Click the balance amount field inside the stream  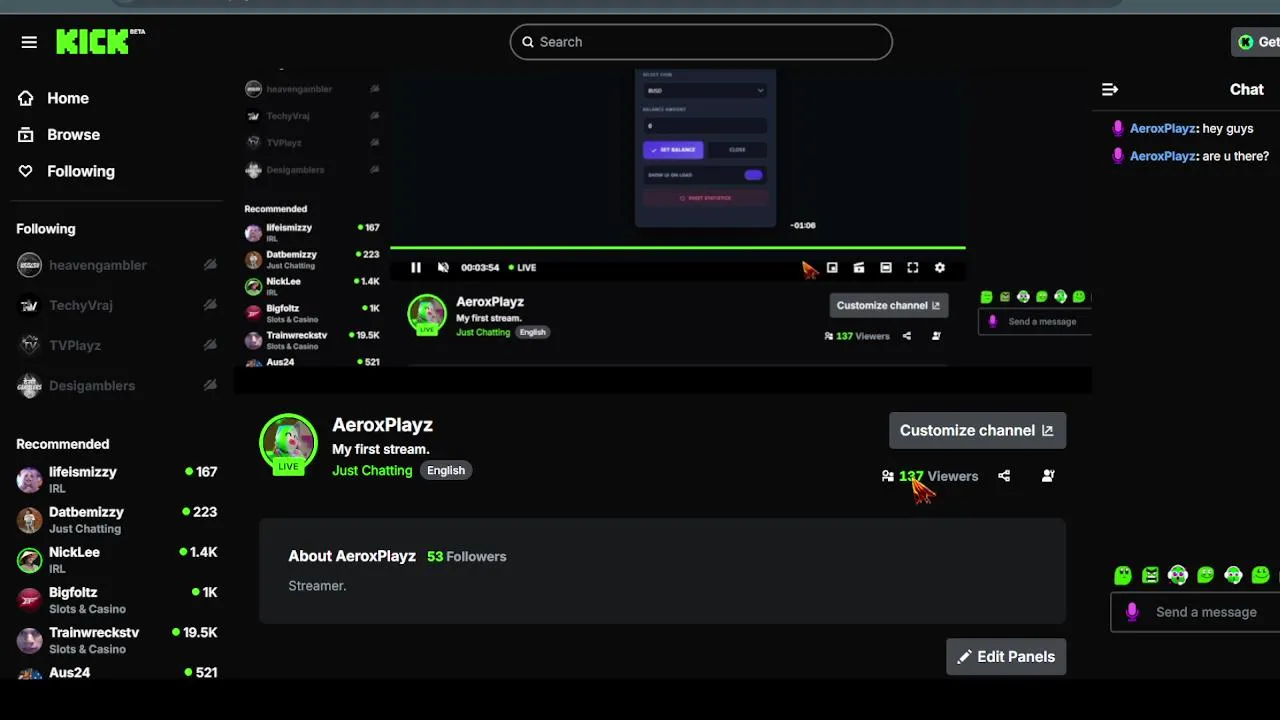[x=705, y=126]
